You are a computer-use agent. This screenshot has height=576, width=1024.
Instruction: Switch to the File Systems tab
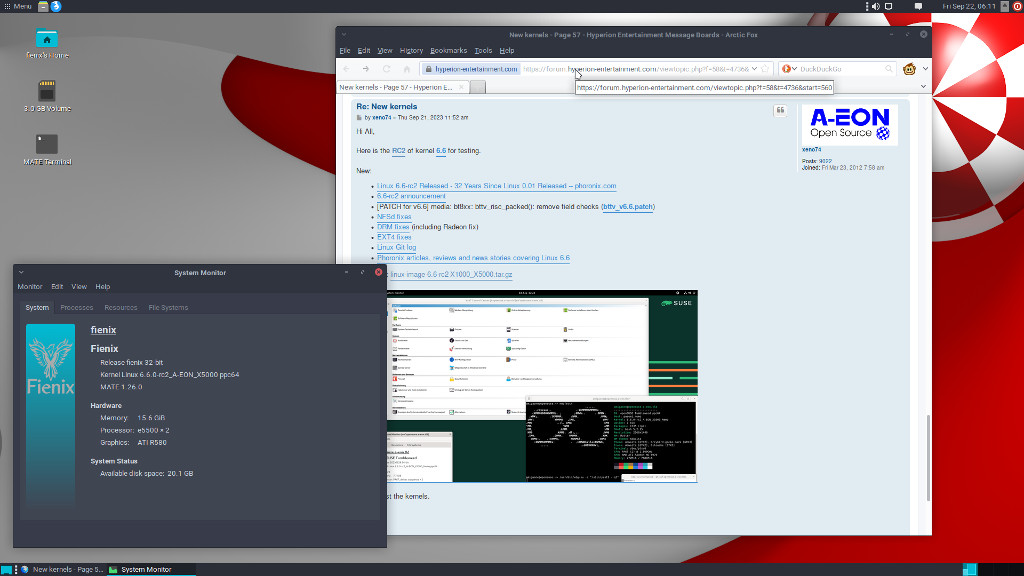(168, 308)
